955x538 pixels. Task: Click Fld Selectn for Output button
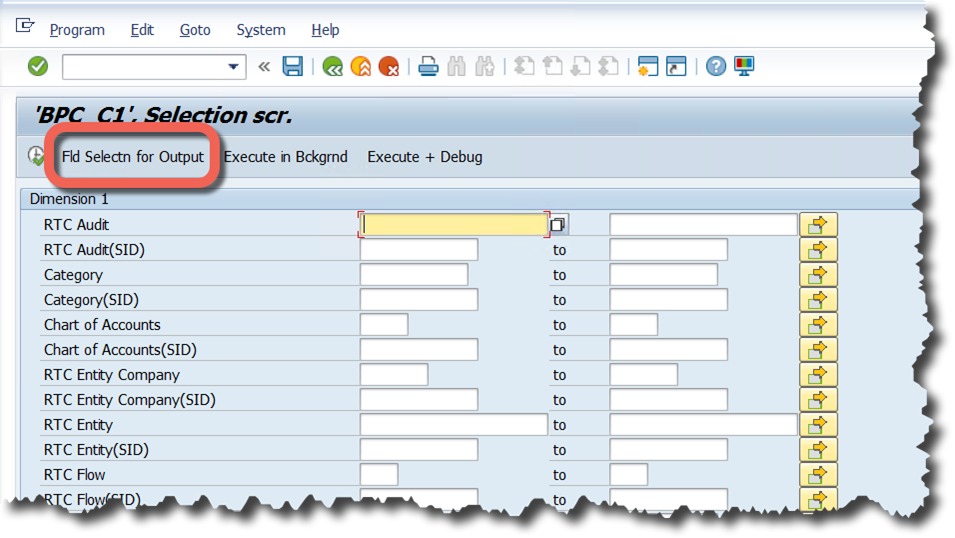133,157
